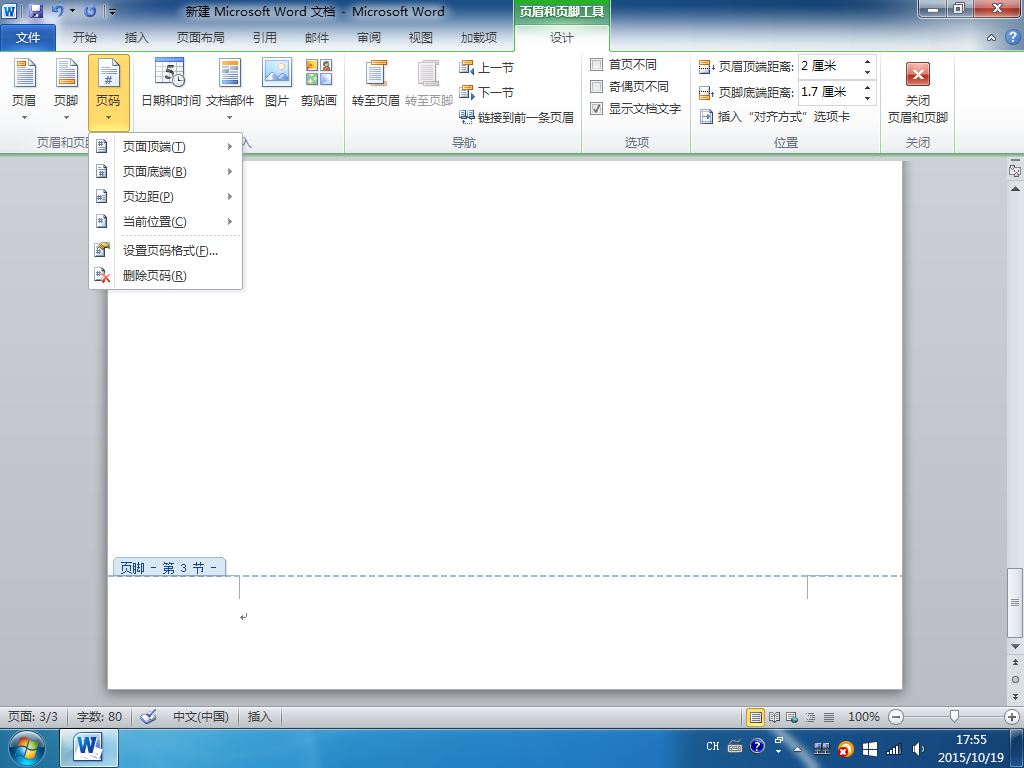This screenshot has width=1024, height=768.
Task: Expand 页面底端 submenu
Action: [166, 171]
